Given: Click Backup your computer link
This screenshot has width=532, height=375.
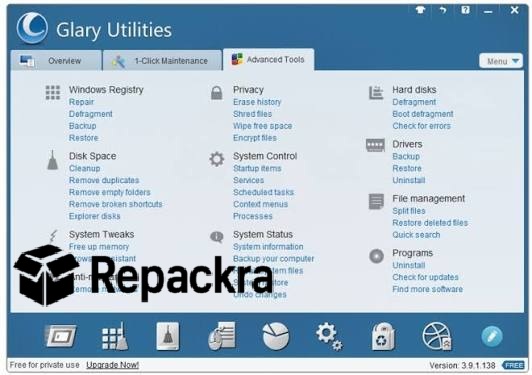Looking at the screenshot, I should click(x=273, y=259).
